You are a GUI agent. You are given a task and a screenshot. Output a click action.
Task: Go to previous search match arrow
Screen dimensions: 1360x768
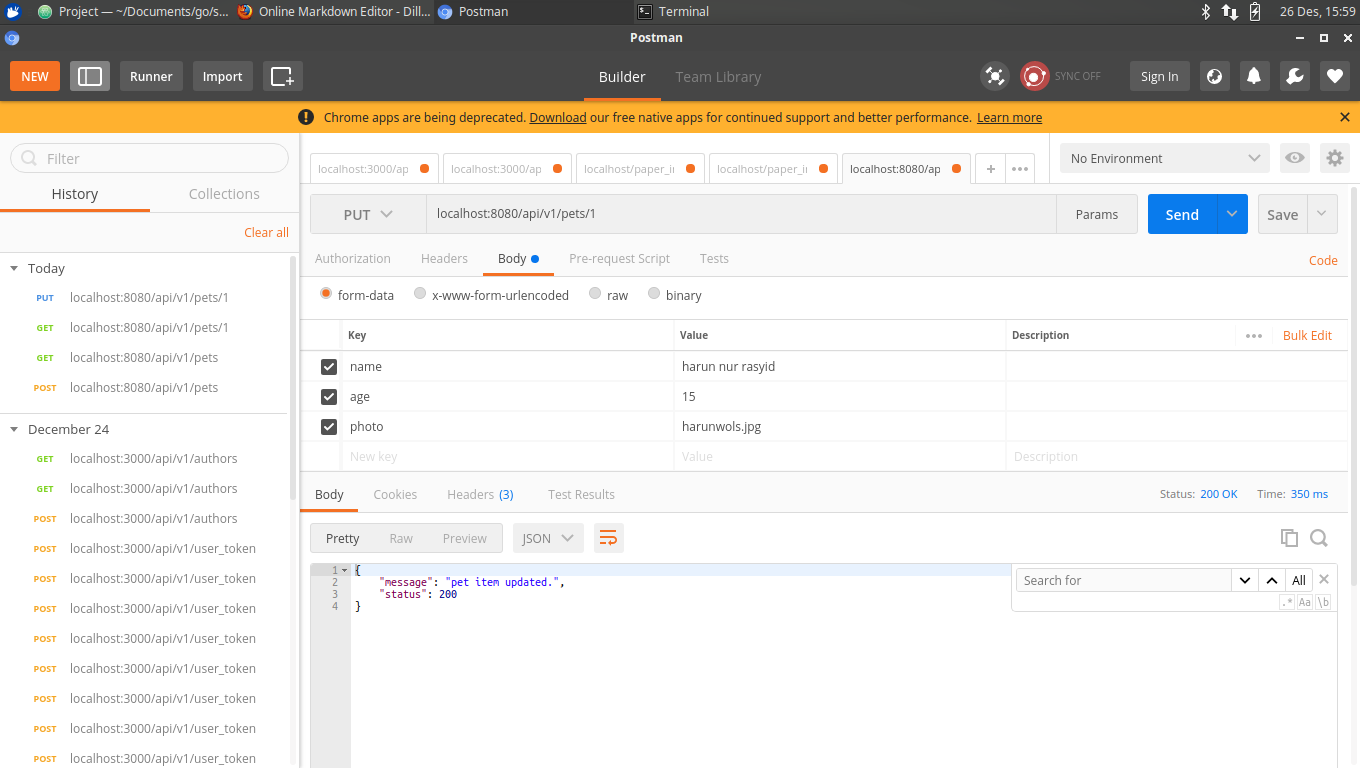[1271, 580]
